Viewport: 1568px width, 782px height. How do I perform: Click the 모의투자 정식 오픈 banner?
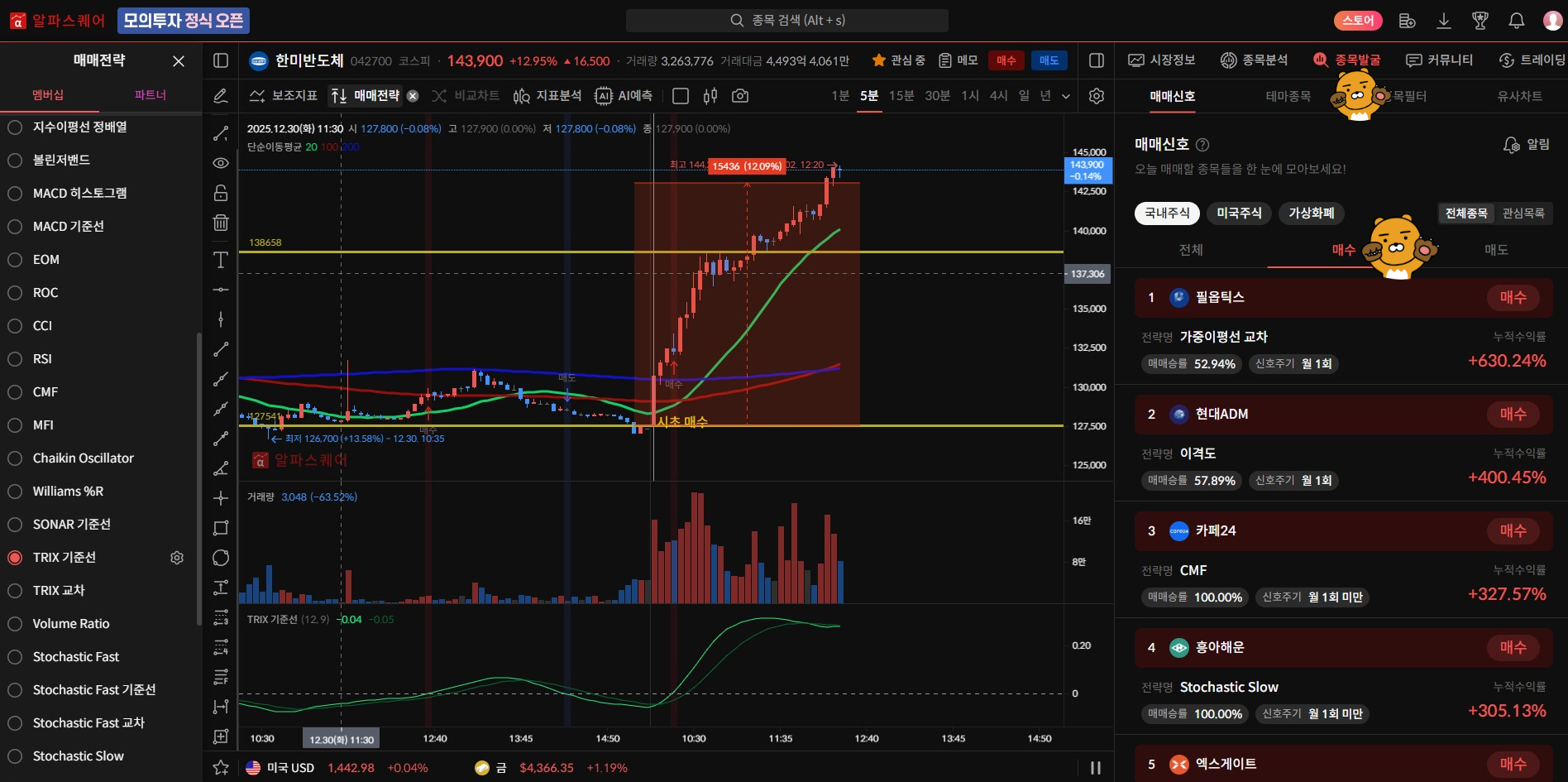tap(184, 21)
